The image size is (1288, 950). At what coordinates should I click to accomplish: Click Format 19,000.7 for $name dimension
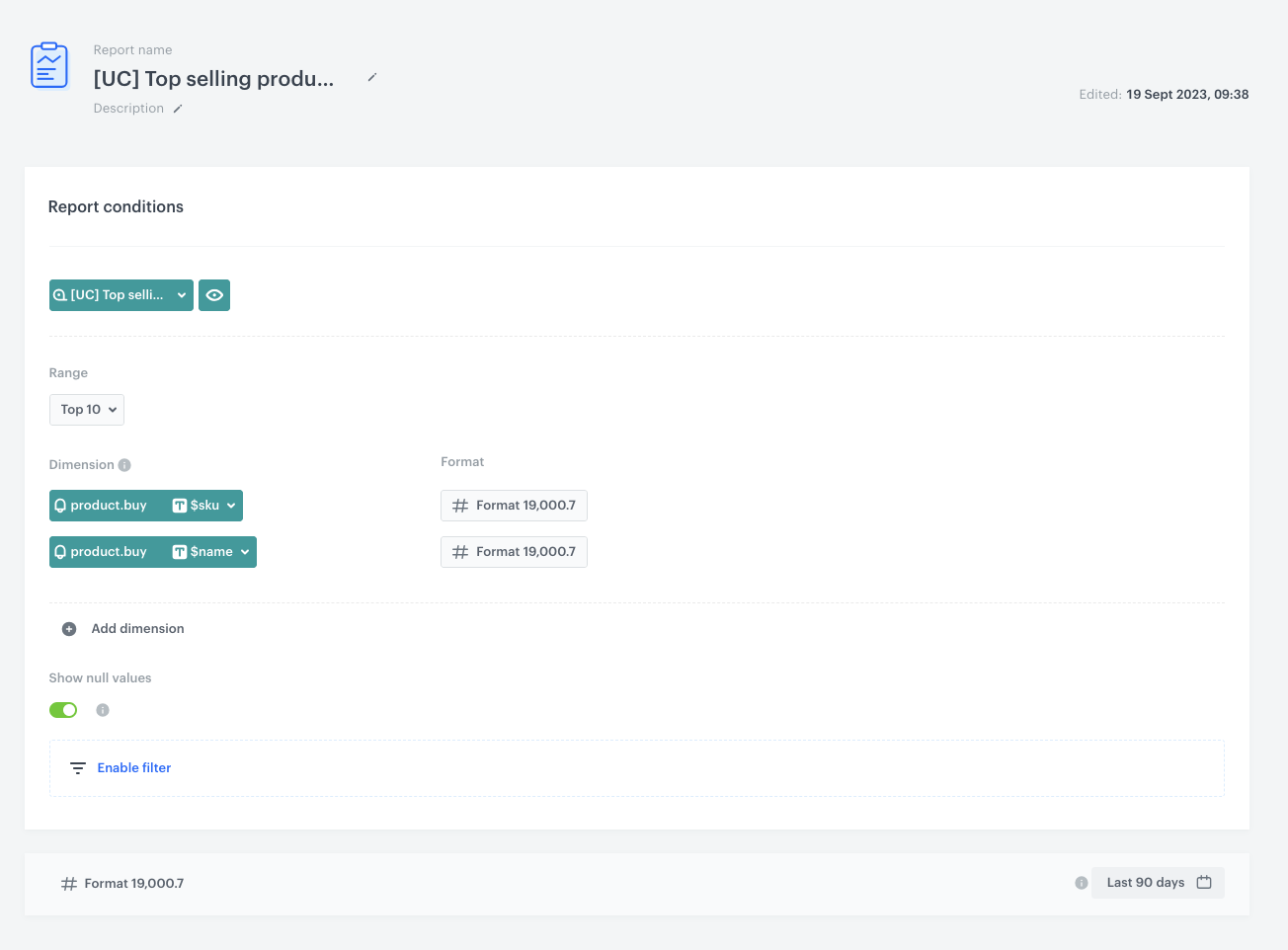coord(514,552)
